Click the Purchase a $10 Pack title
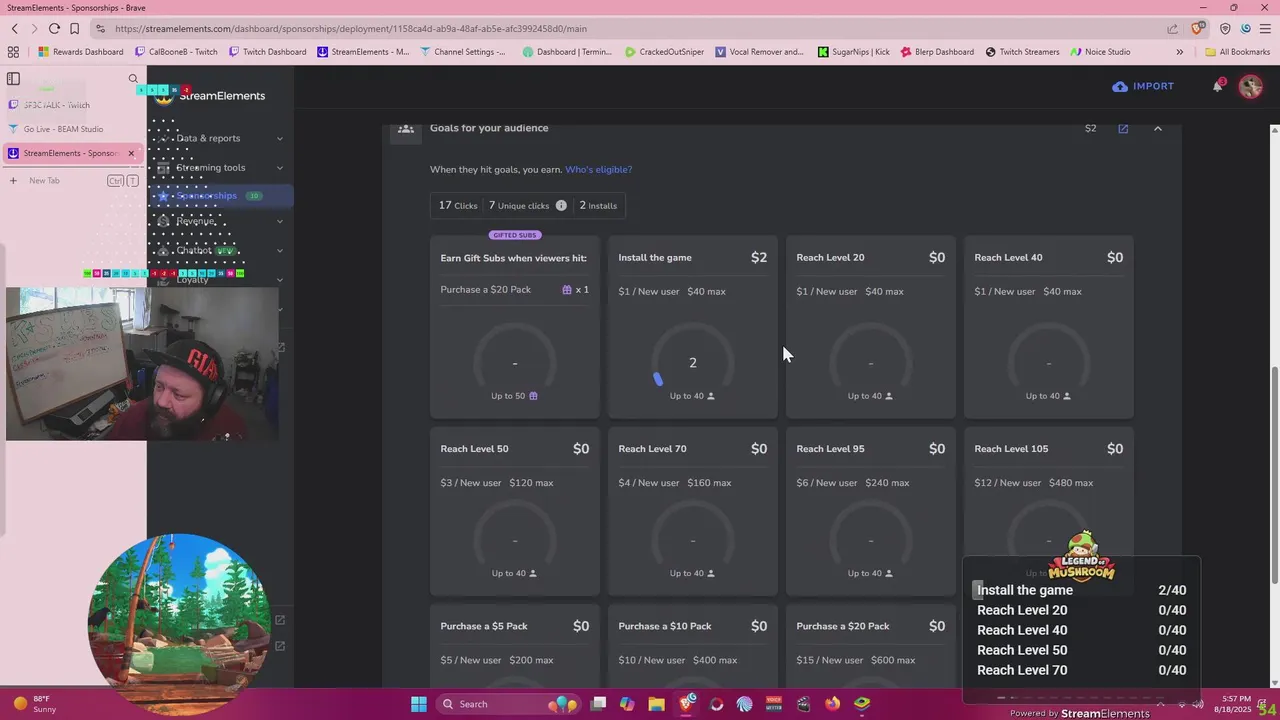Viewport: 1280px width, 720px height. pos(665,626)
